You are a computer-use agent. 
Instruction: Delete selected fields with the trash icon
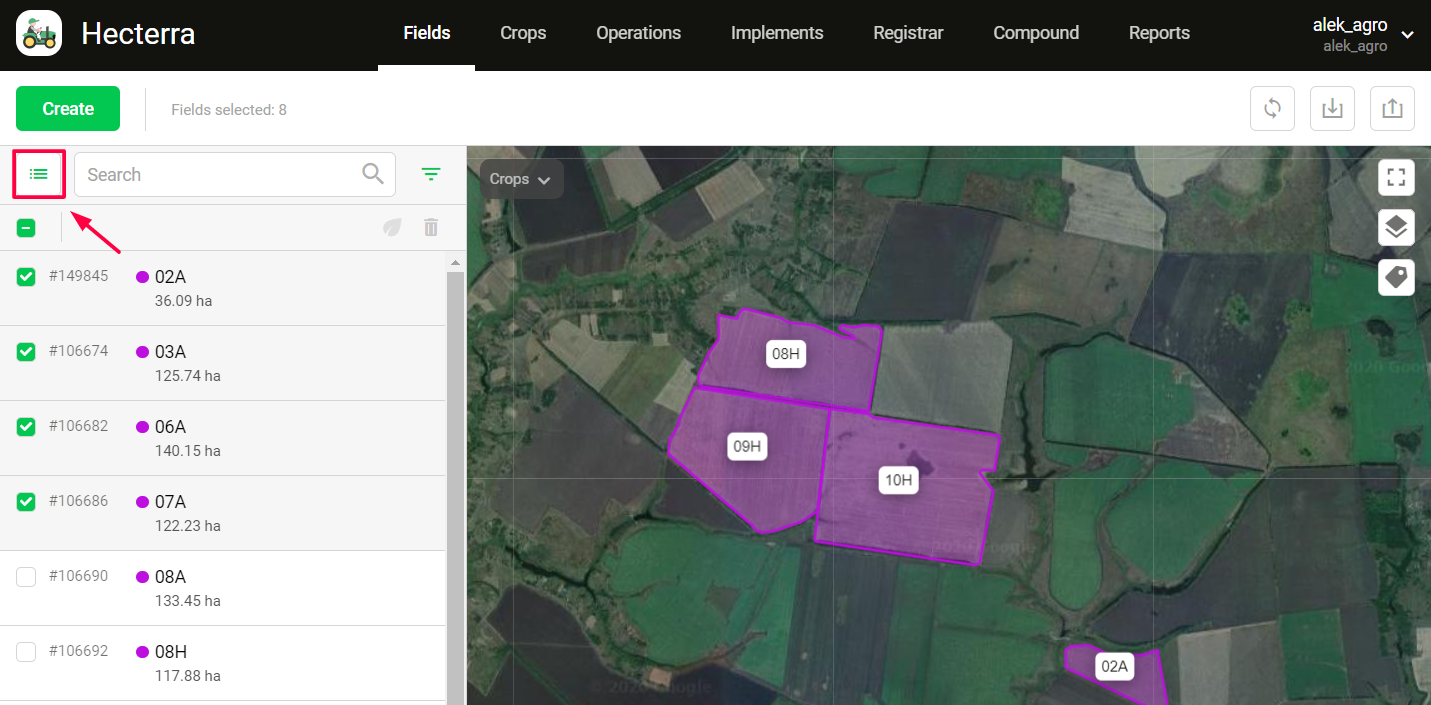point(431,227)
